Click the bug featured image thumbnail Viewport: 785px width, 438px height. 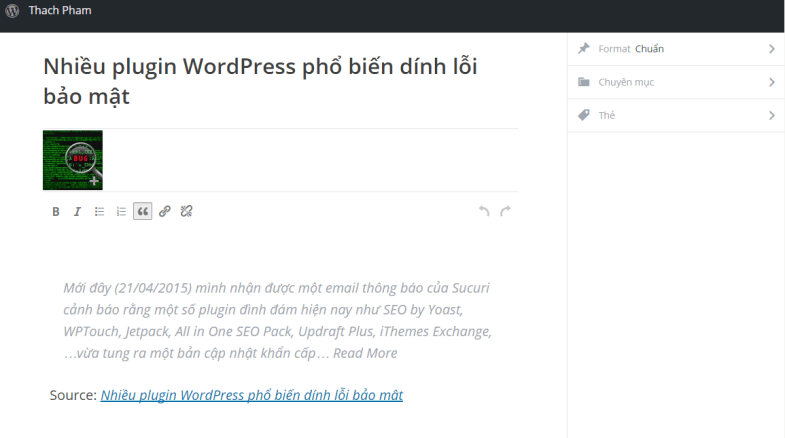tap(73, 160)
